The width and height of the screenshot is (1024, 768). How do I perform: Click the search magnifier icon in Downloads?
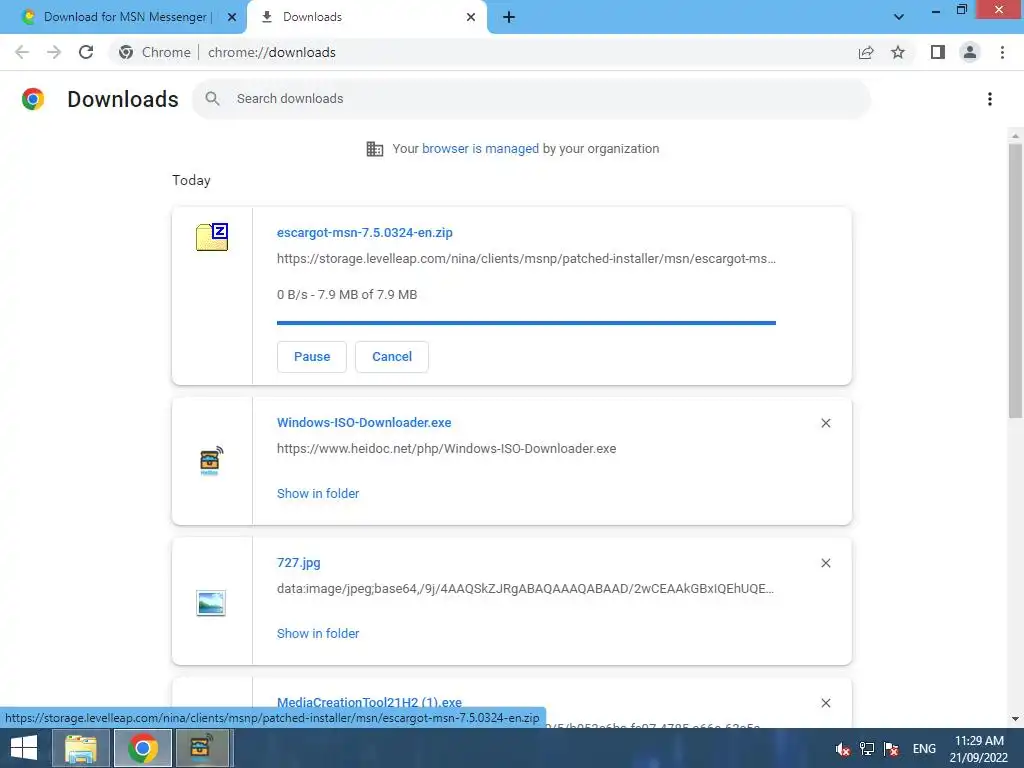click(212, 99)
